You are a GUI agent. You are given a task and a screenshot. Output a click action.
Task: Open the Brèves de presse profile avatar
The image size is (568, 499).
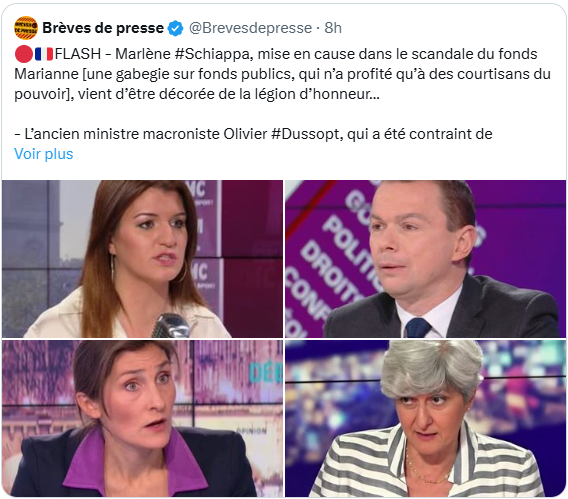pyautogui.click(x=26, y=28)
